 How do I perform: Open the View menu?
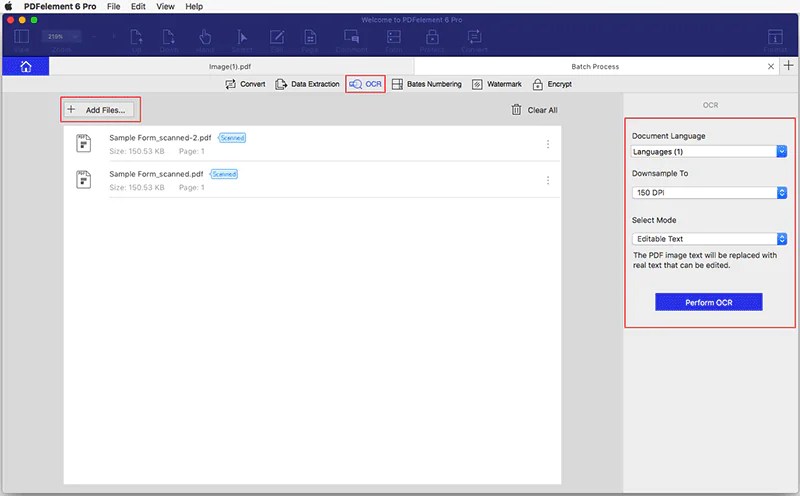[x=165, y=6]
